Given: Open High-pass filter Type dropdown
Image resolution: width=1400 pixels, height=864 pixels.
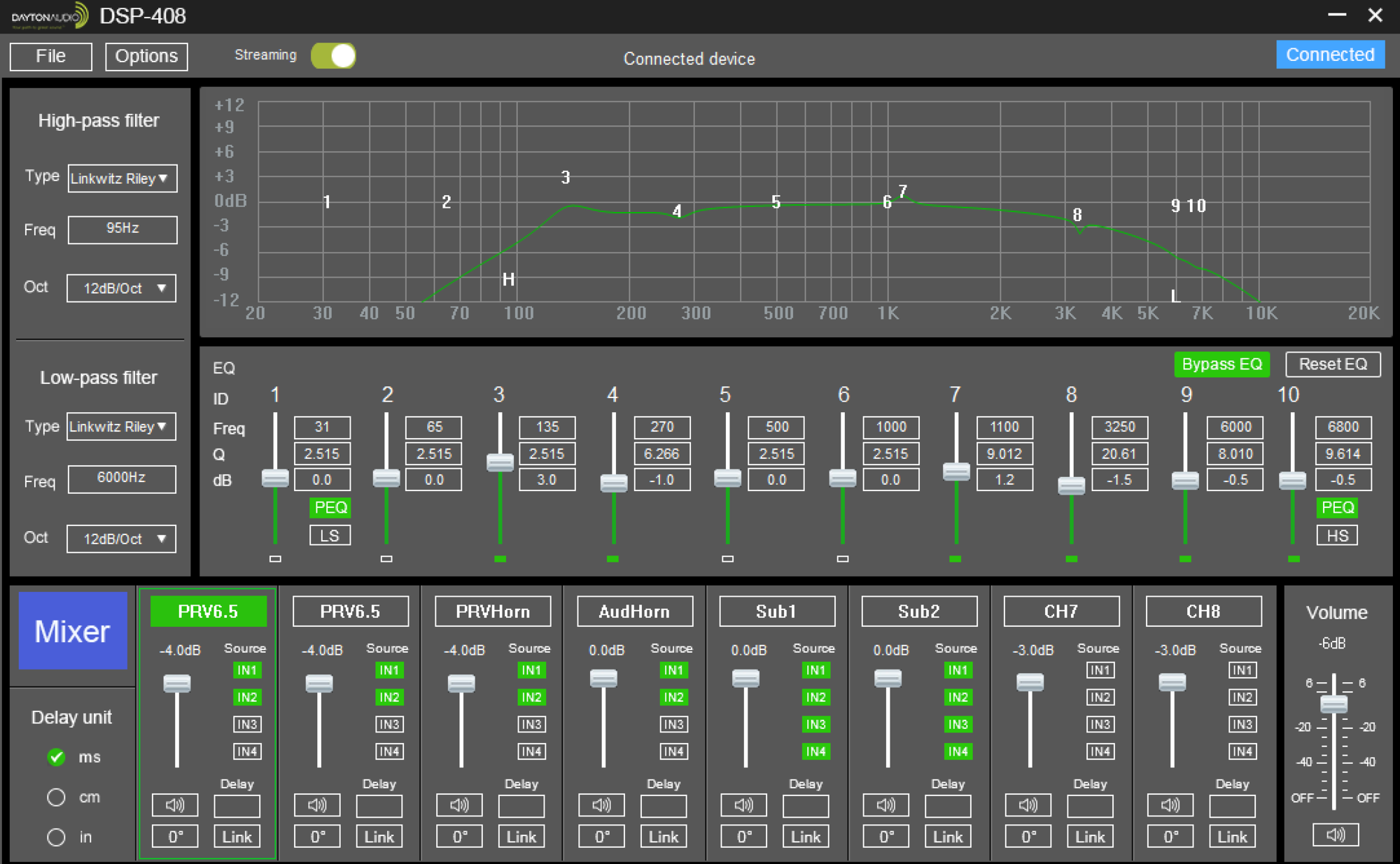Looking at the screenshot, I should pos(122,178).
